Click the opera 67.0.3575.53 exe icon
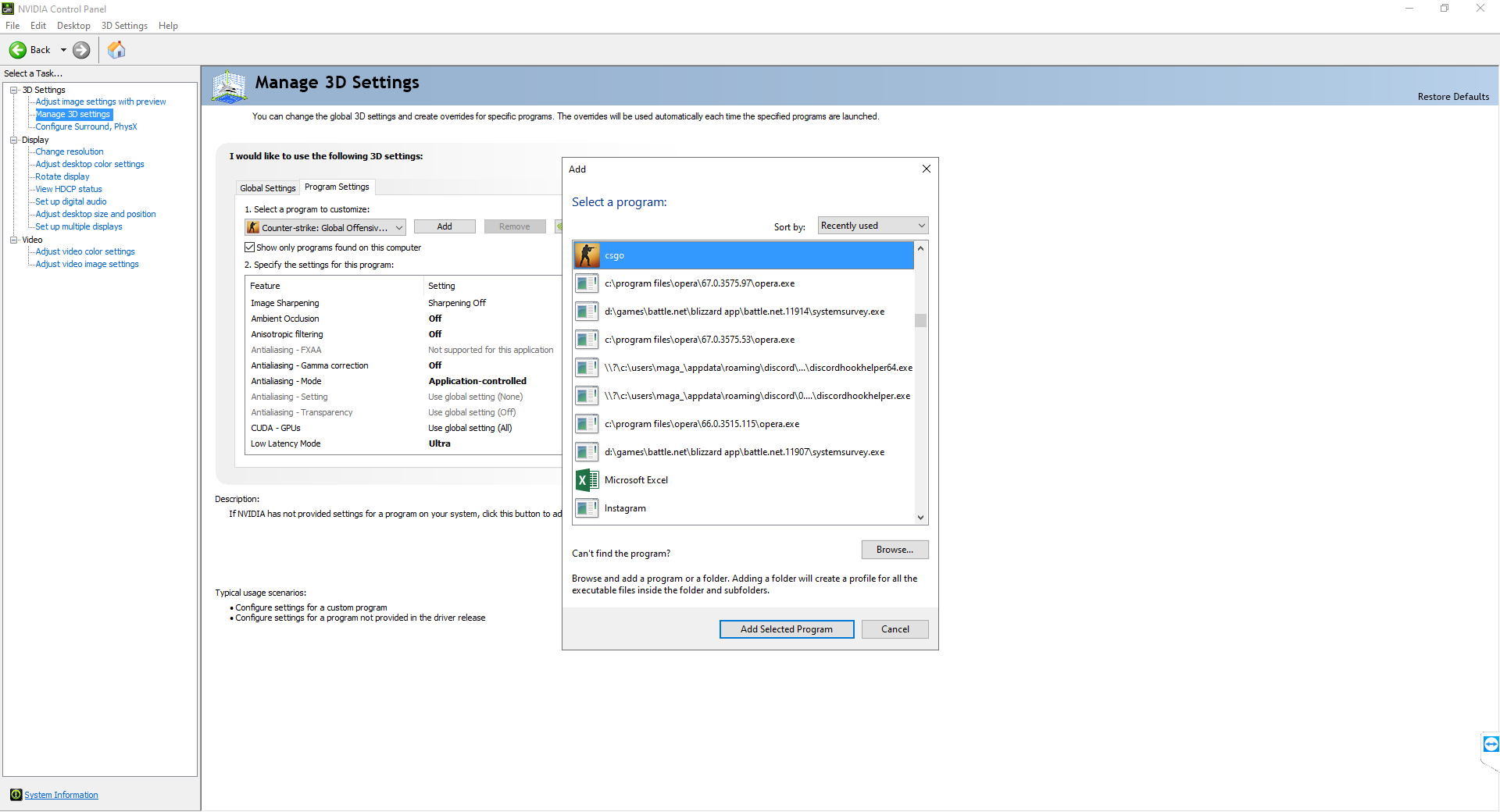Screen dimensions: 1500x812 (587, 340)
